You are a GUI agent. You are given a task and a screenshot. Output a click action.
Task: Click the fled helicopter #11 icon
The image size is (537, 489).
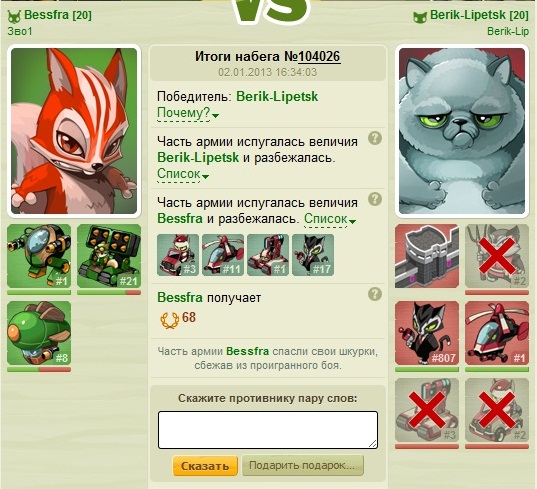click(223, 255)
